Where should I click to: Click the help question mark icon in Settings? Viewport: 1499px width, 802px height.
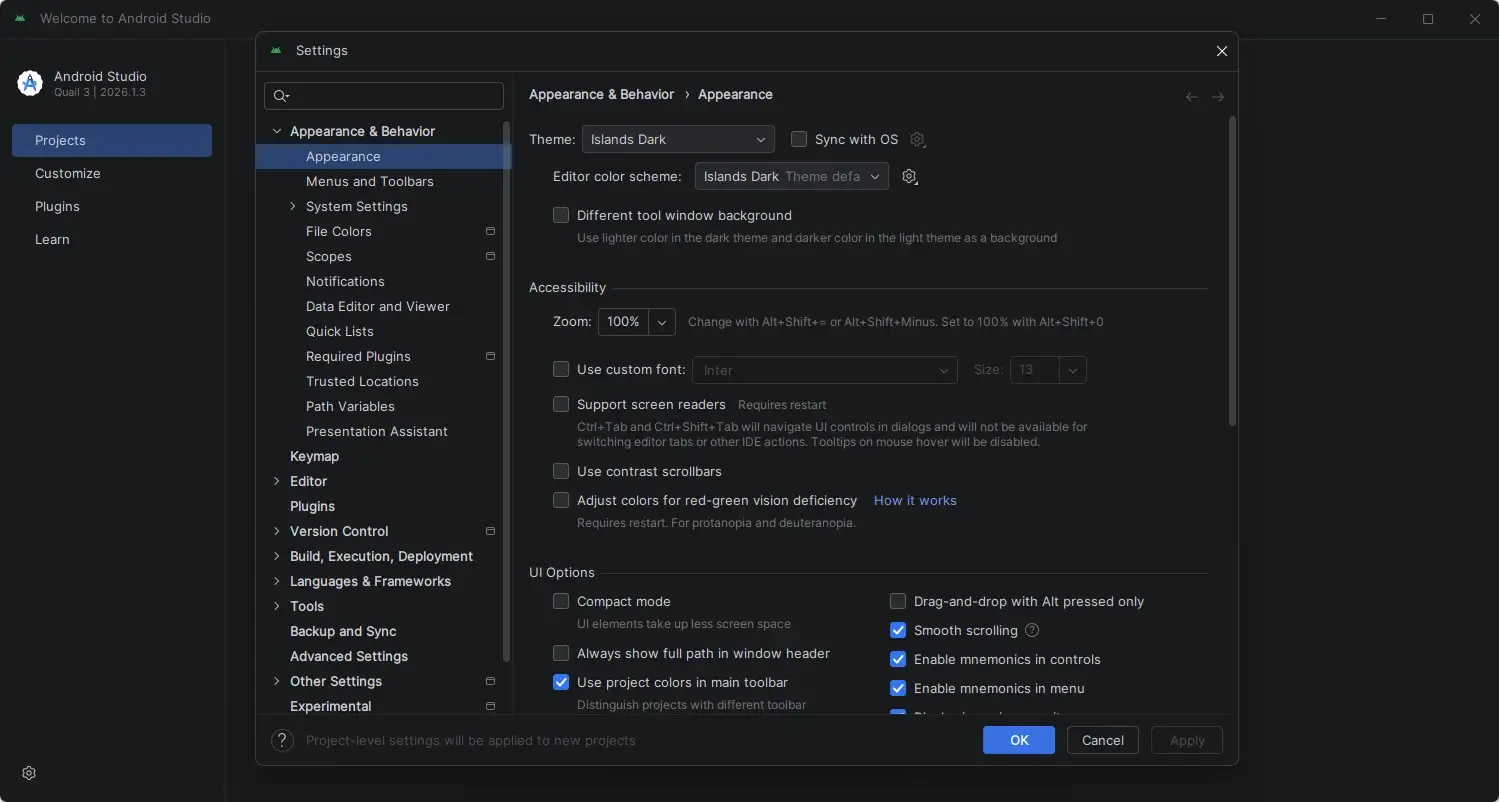(x=282, y=741)
